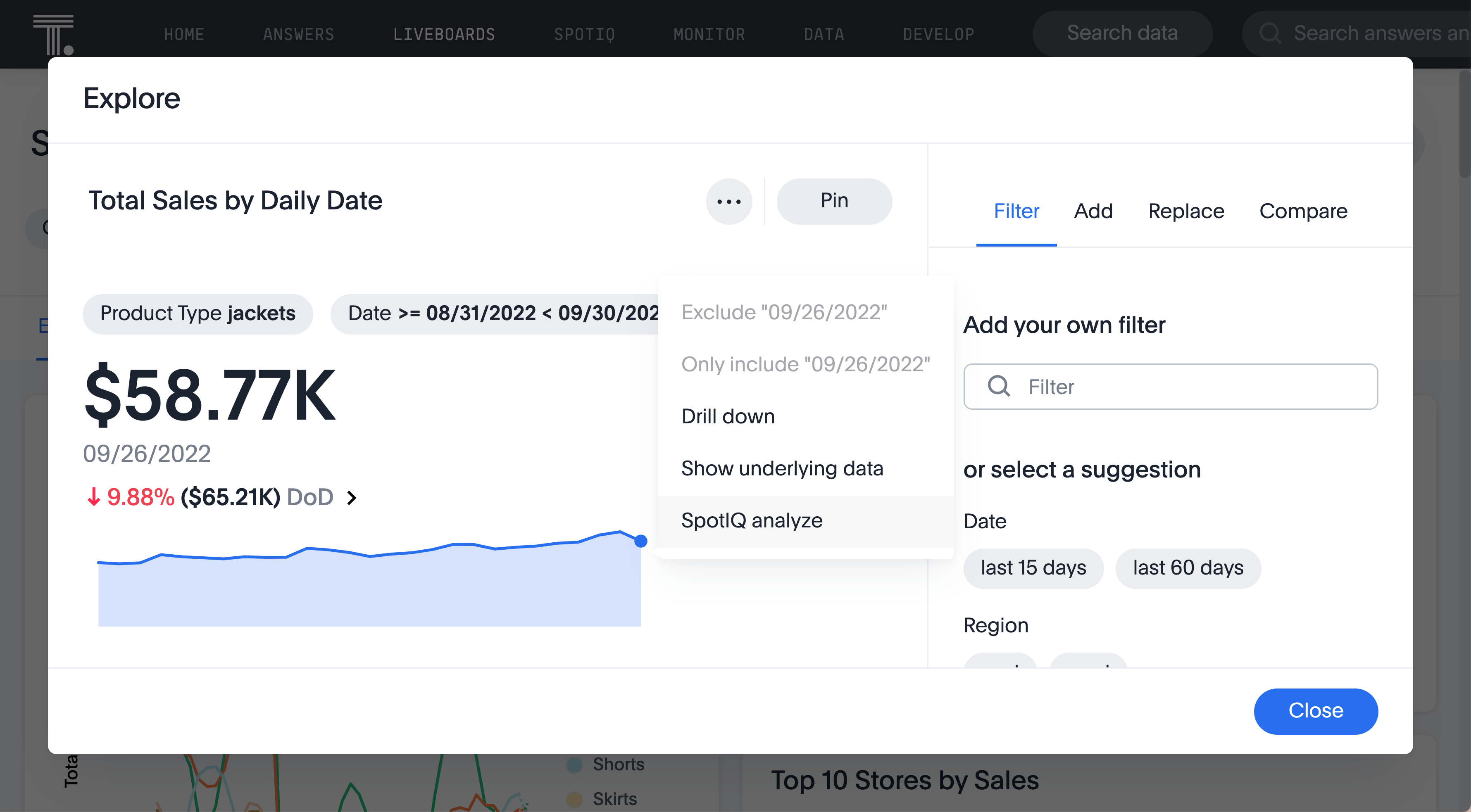Image resolution: width=1471 pixels, height=812 pixels.
Task: Switch to the Filter tab
Action: point(1016,212)
